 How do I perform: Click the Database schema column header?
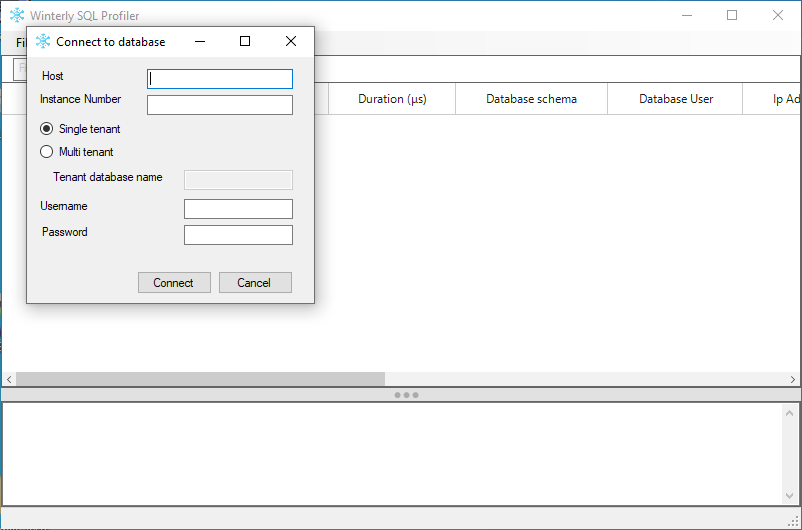pos(531,99)
